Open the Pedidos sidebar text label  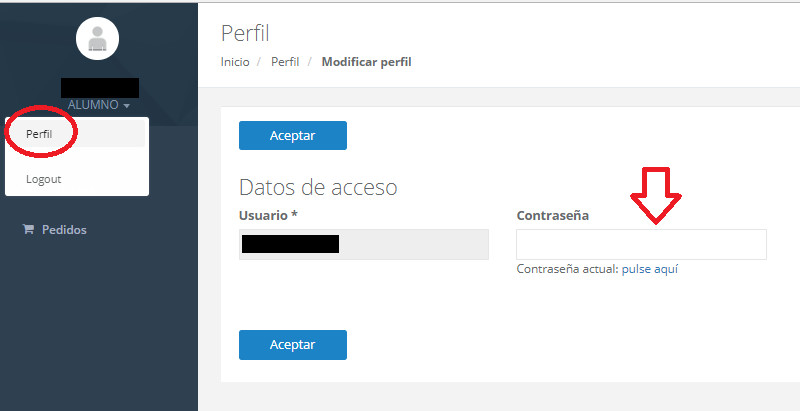click(64, 230)
